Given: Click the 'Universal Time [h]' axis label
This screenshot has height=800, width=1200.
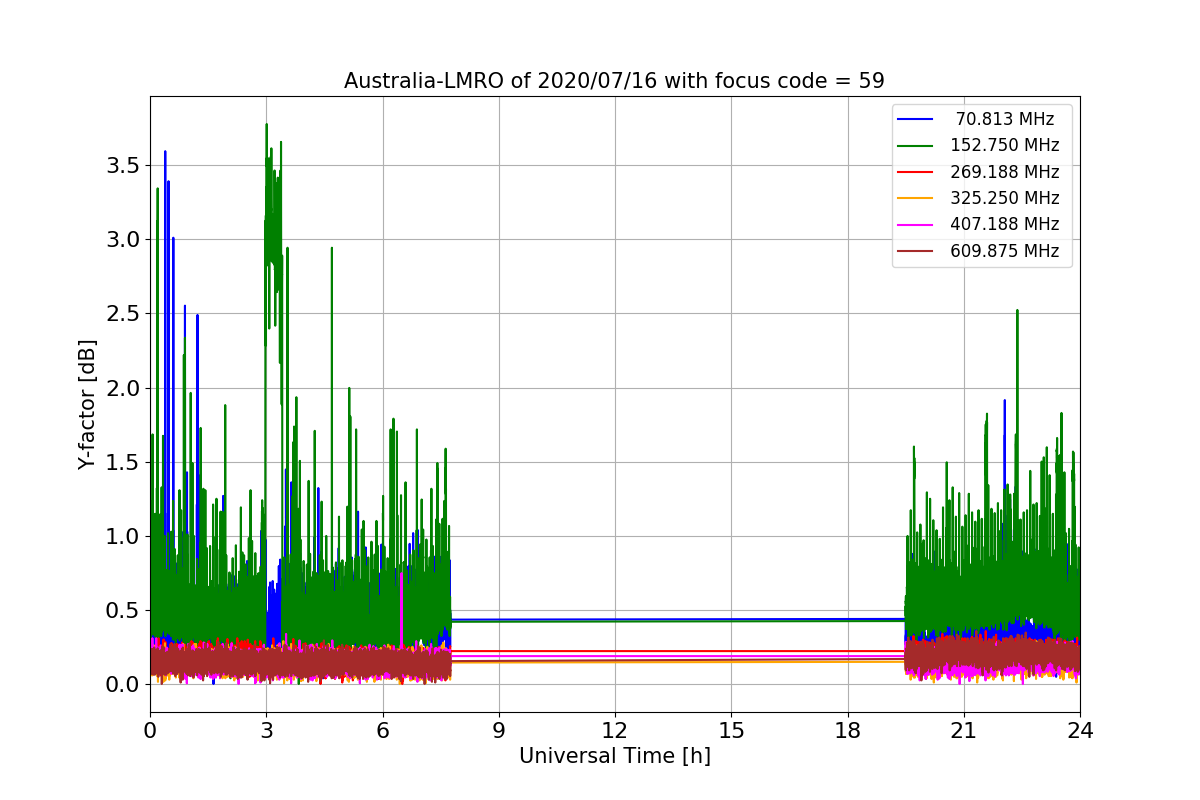Looking at the screenshot, I should click(x=615, y=757).
